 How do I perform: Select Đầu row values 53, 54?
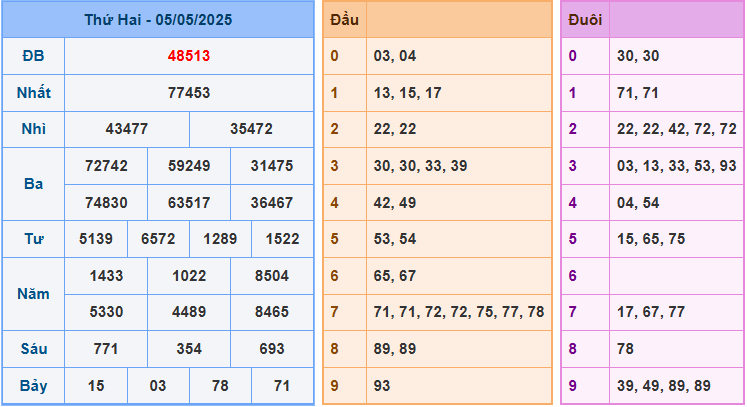[395, 239]
